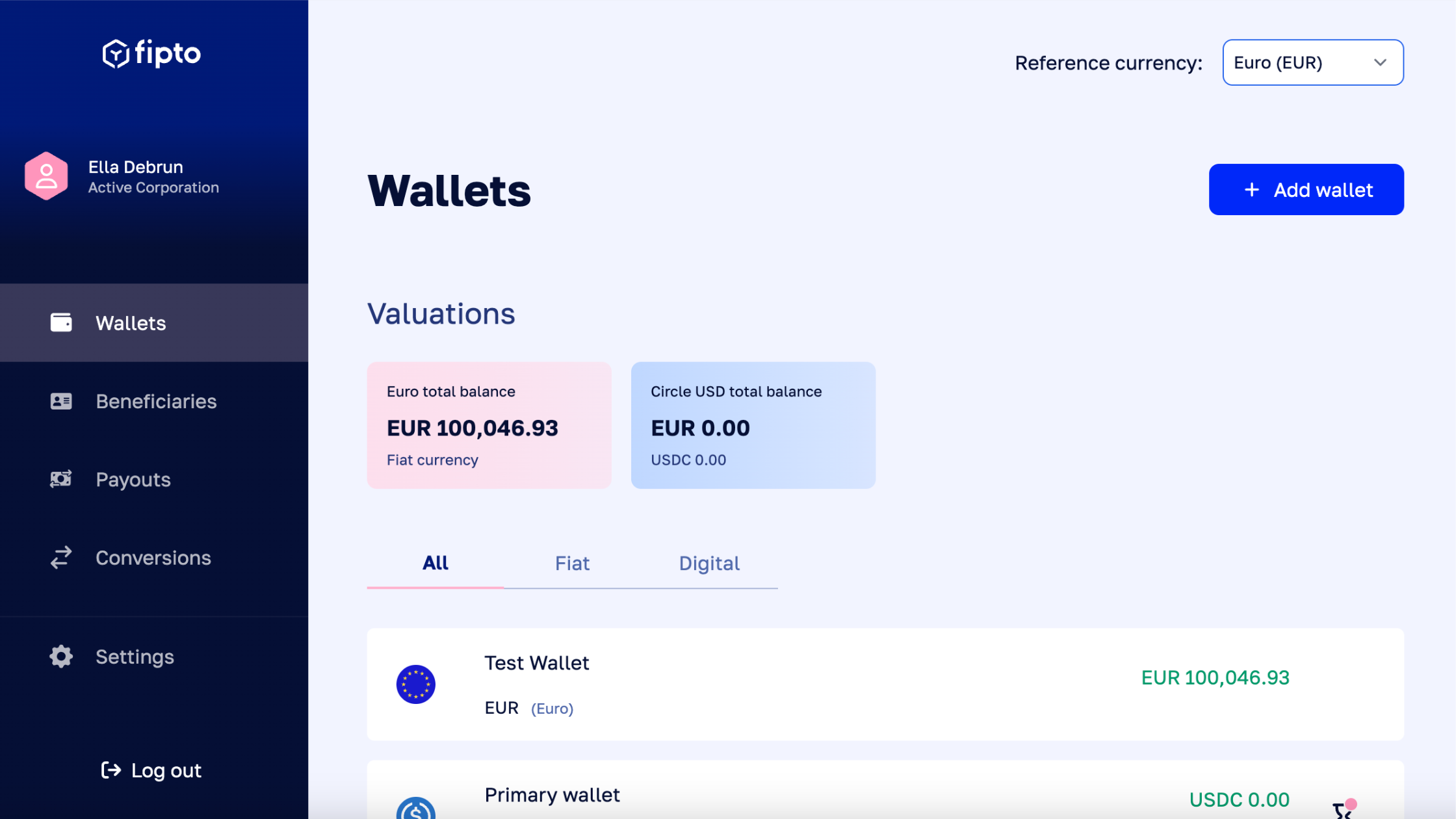Click the EU flag icon on Test Wallet
Viewport: 1456px width, 819px height.
[416, 684]
